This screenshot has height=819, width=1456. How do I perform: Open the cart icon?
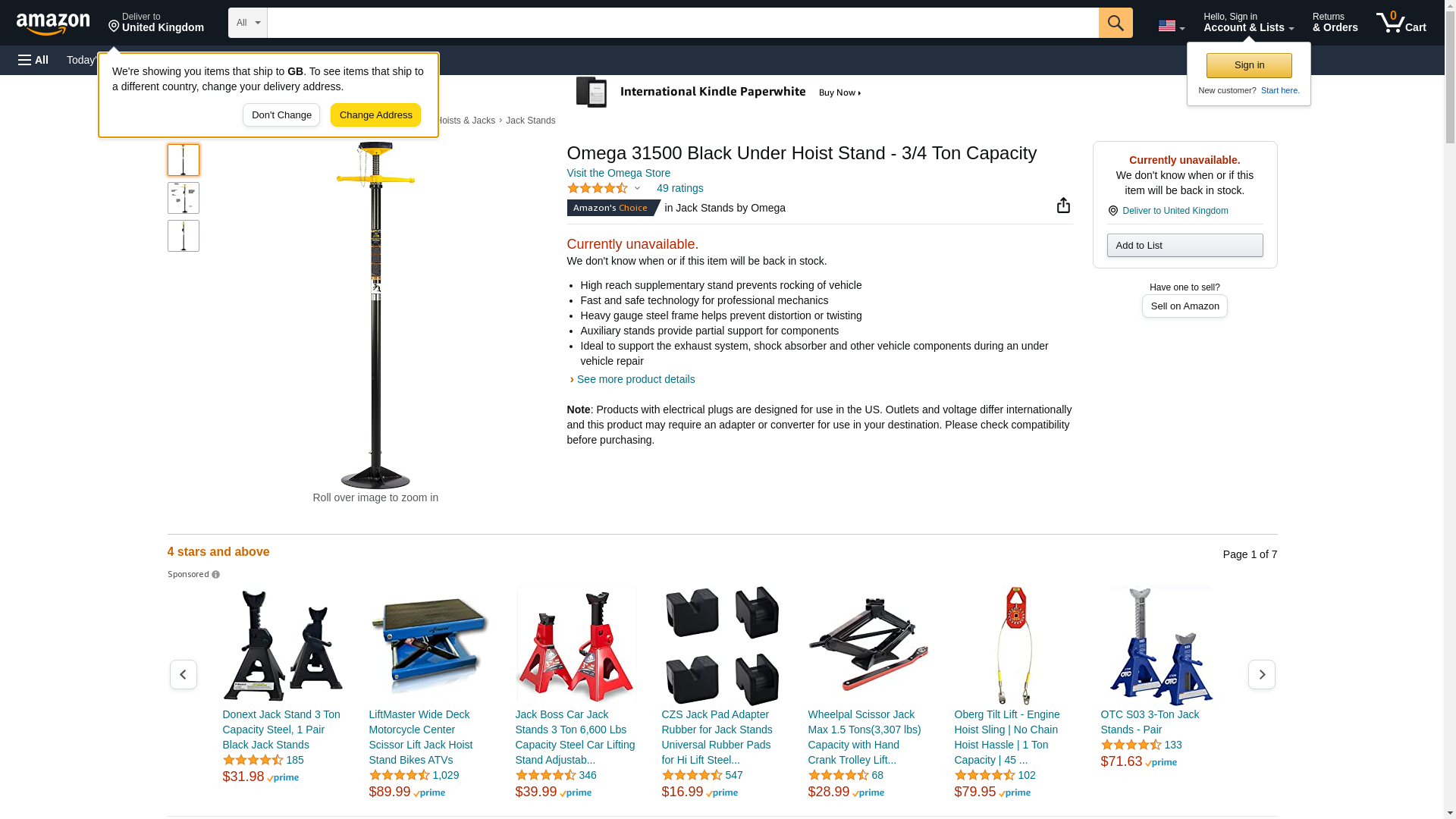1401,23
